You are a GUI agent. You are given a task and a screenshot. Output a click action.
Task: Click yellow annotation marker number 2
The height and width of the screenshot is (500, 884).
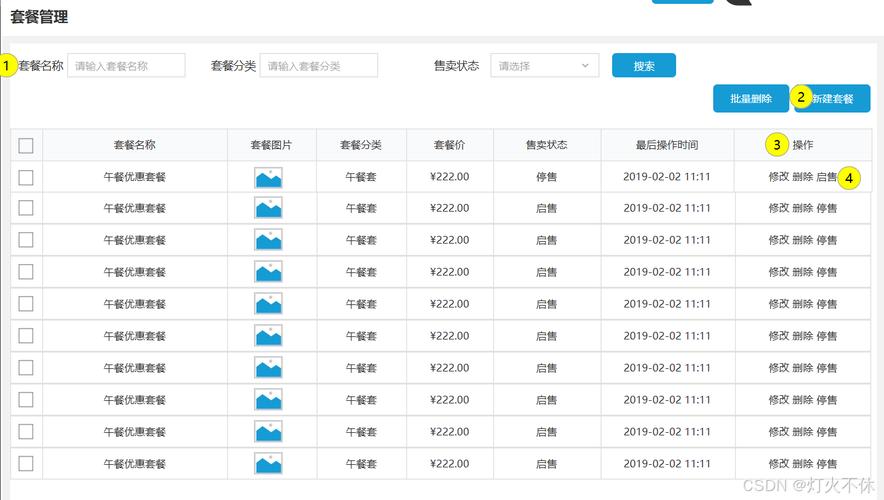coord(800,97)
